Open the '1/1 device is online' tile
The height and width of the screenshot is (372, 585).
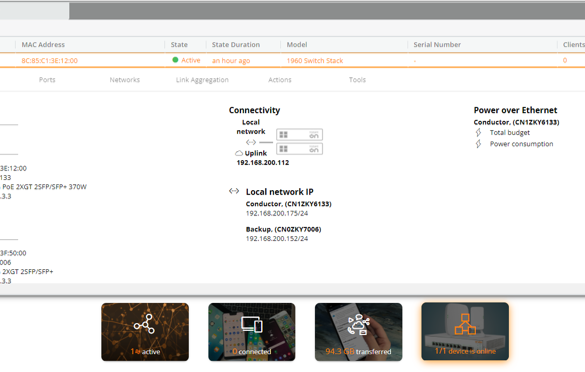465,331
